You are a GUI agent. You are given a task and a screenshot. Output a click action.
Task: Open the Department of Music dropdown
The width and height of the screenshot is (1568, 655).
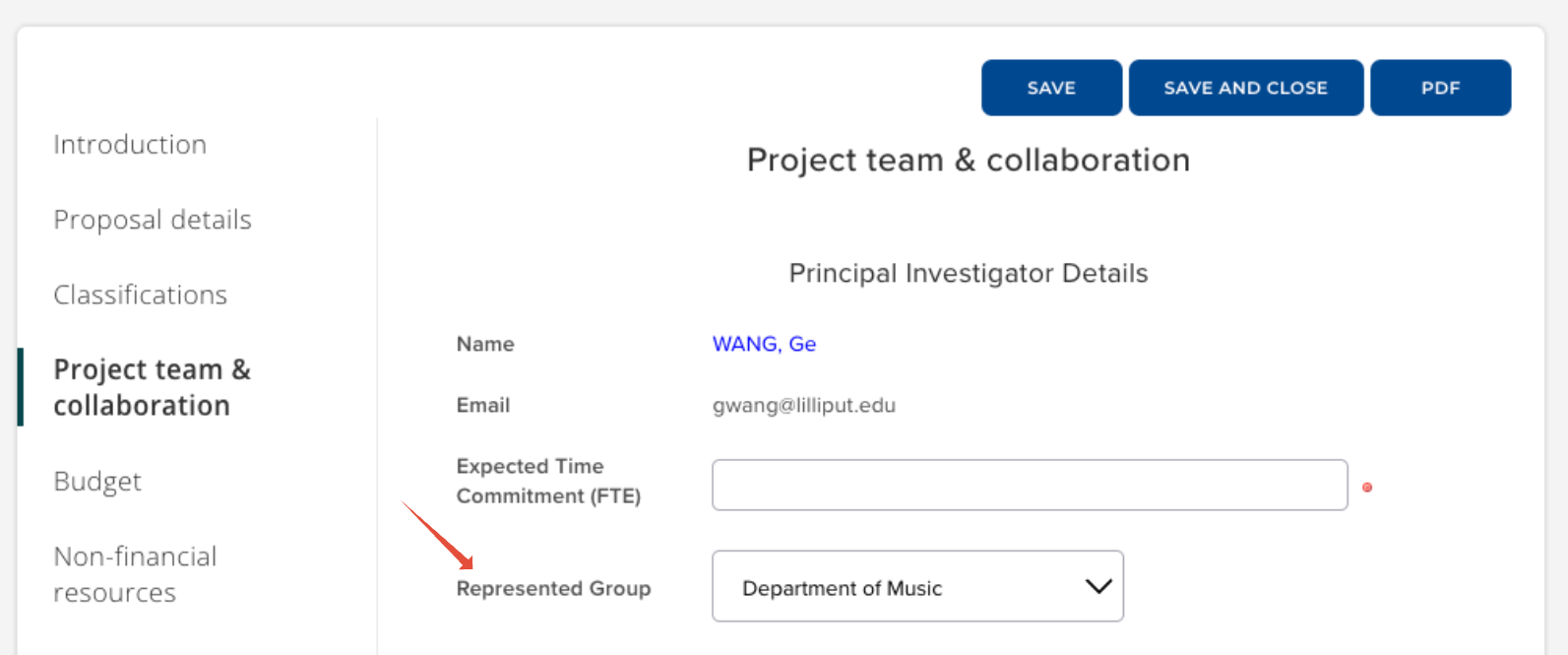916,587
